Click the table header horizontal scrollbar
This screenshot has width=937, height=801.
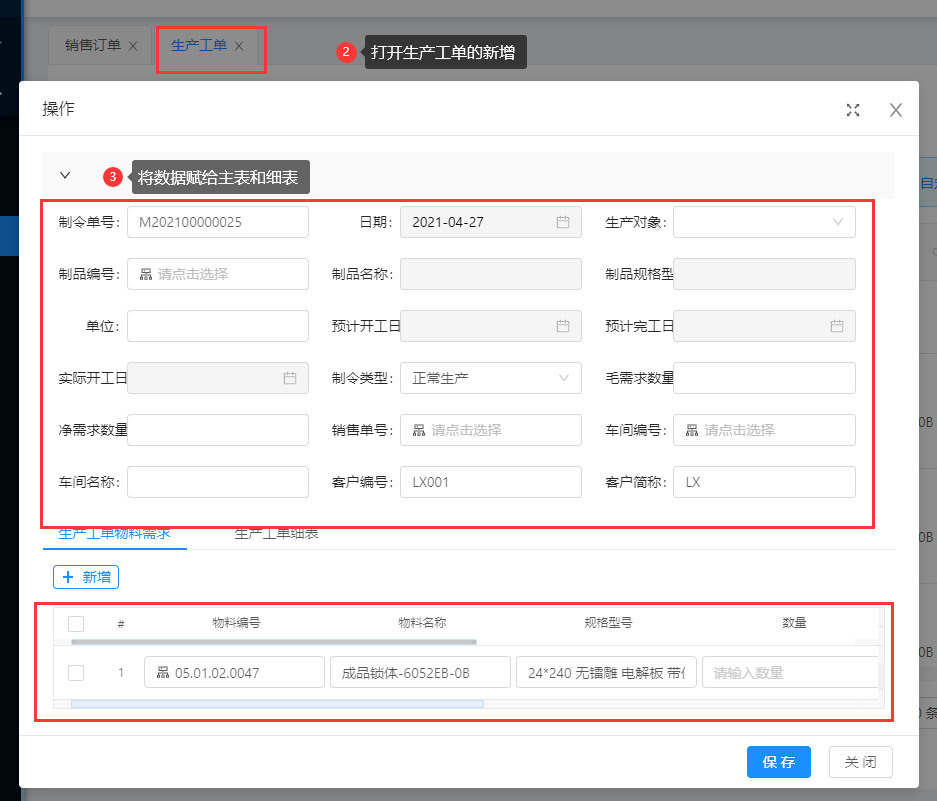coord(274,642)
